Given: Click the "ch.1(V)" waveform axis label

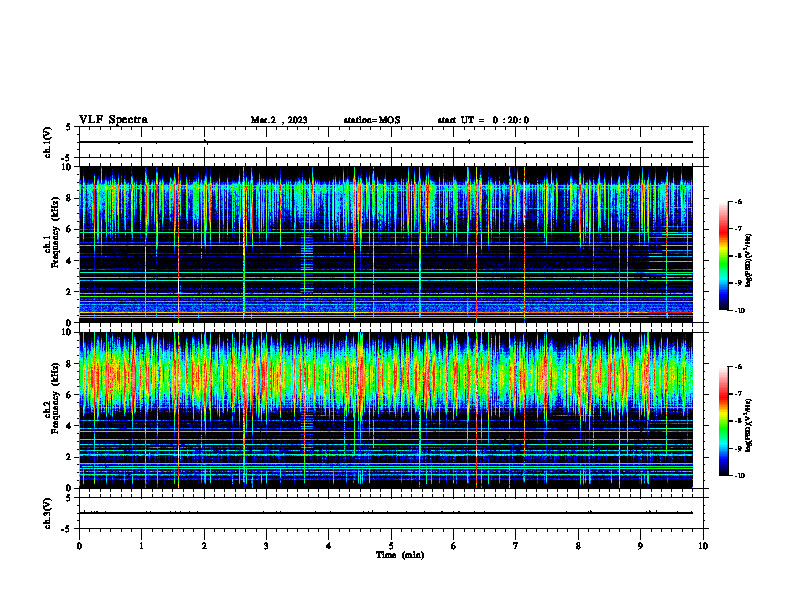Looking at the screenshot, I should pyautogui.click(x=47, y=142).
